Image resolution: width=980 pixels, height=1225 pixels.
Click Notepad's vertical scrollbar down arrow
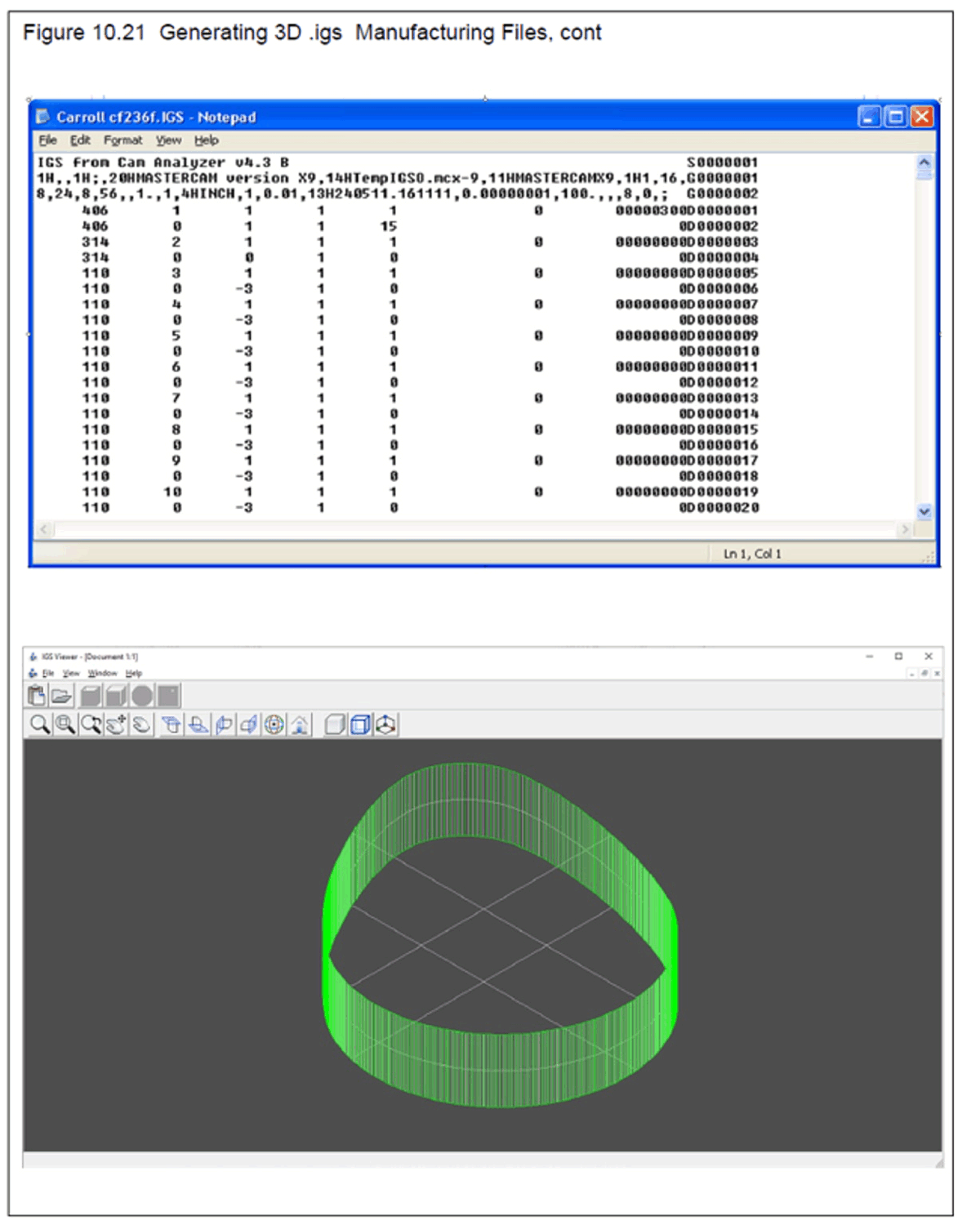coord(924,512)
